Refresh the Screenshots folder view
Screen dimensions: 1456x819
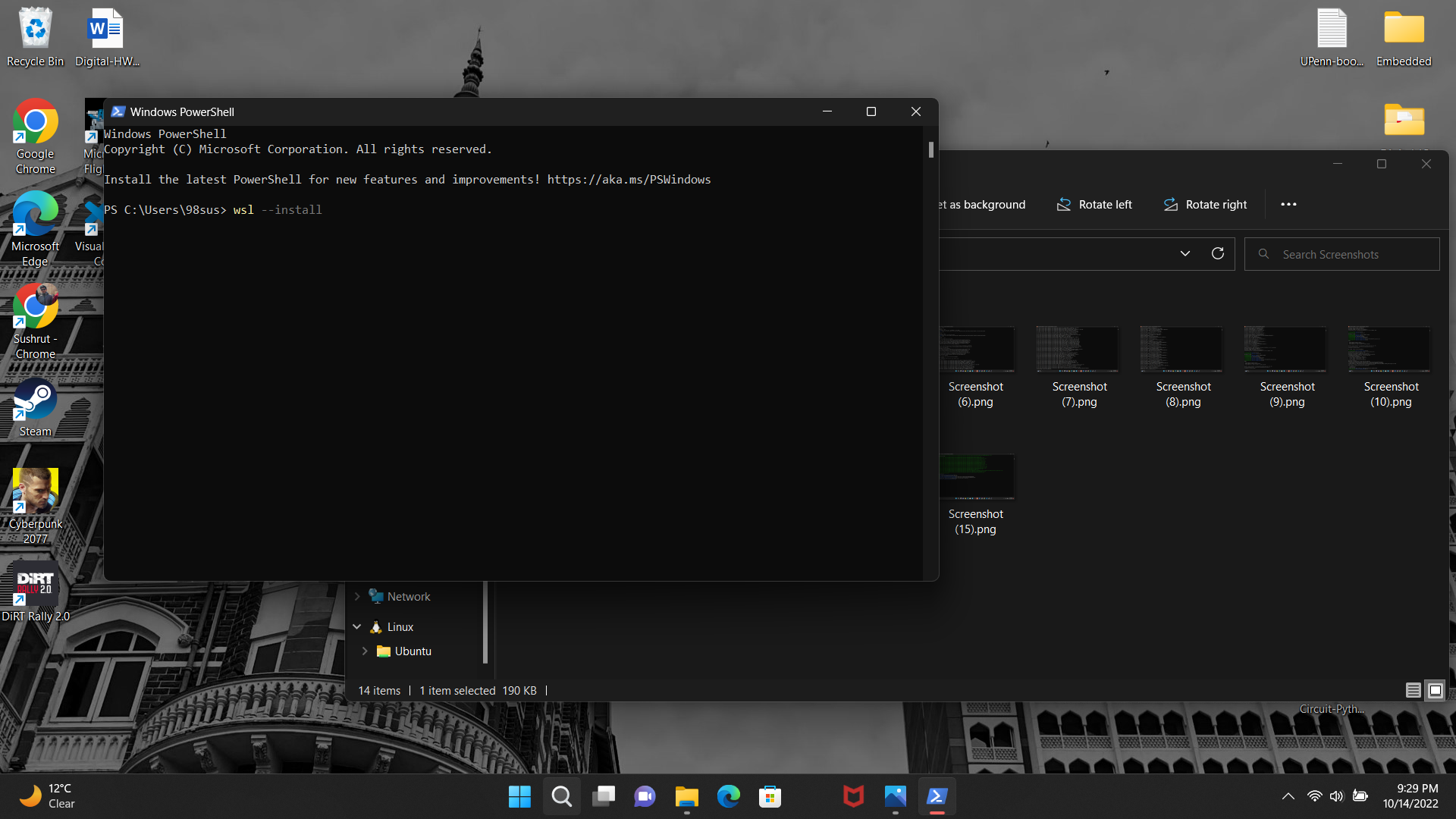coord(1218,253)
